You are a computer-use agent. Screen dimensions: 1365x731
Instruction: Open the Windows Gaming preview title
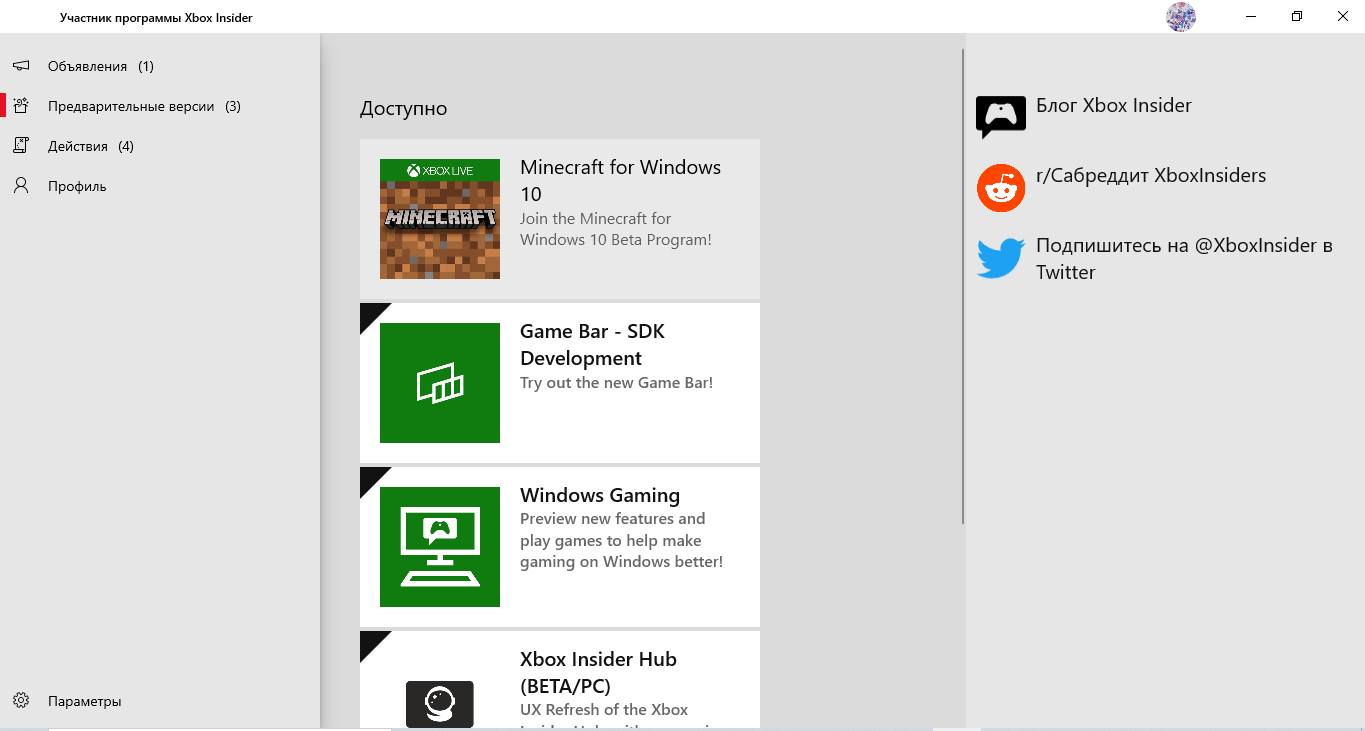[600, 495]
